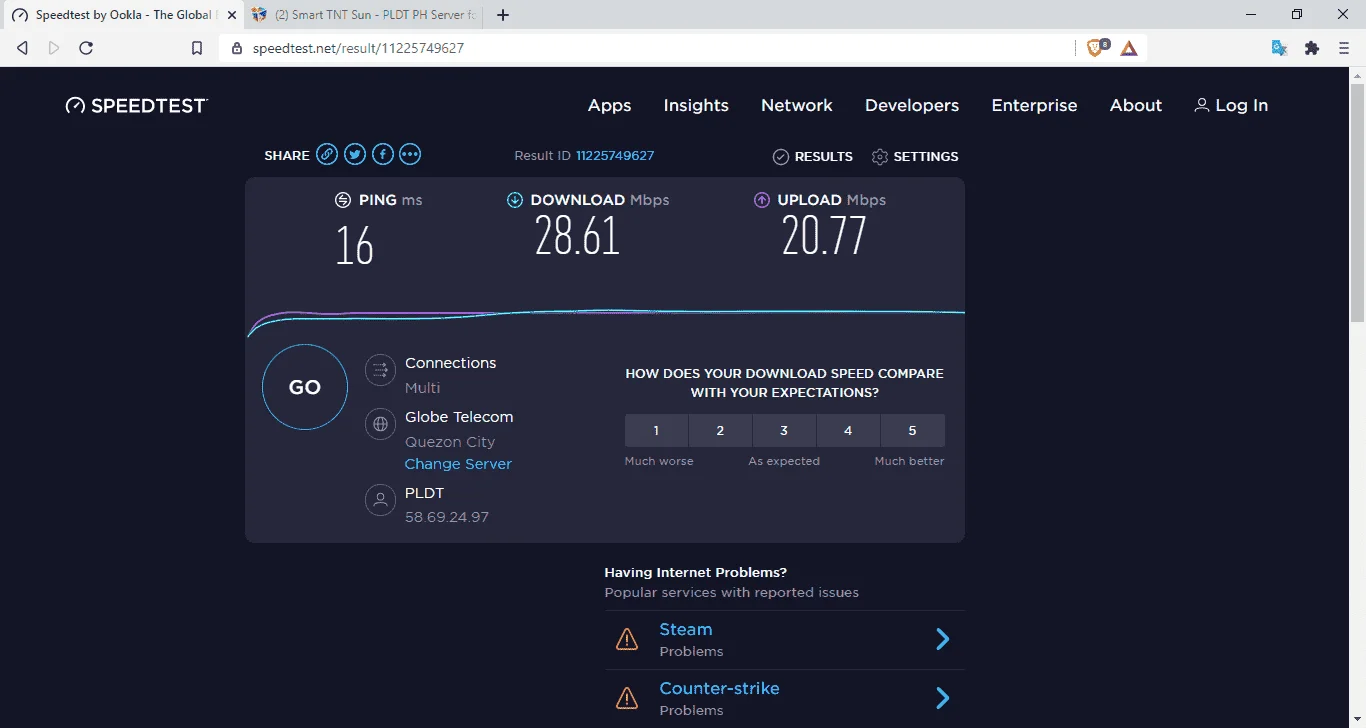Share result on Twitter

click(355, 154)
